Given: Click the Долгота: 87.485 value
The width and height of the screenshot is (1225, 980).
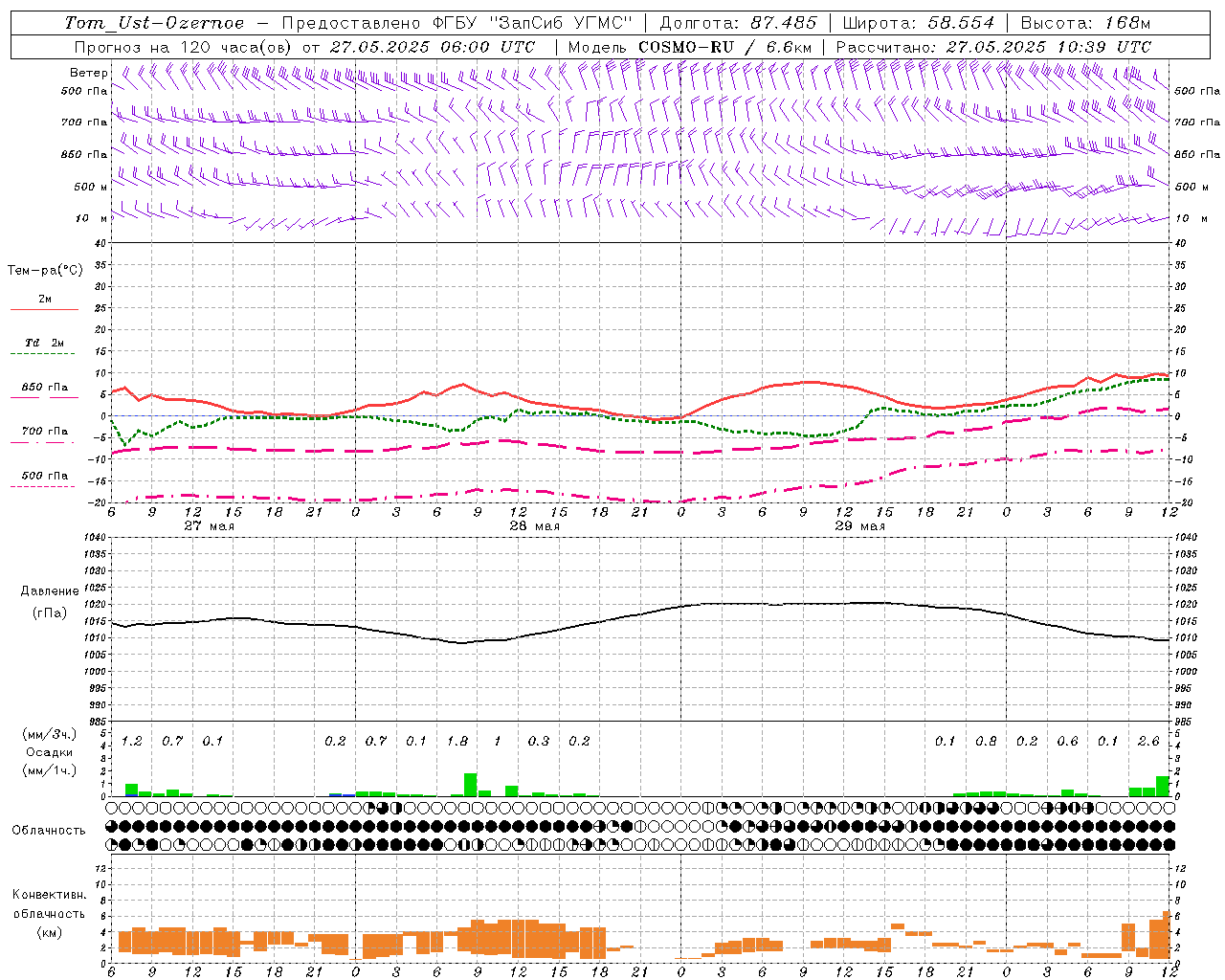Looking at the screenshot, I should [739, 23].
